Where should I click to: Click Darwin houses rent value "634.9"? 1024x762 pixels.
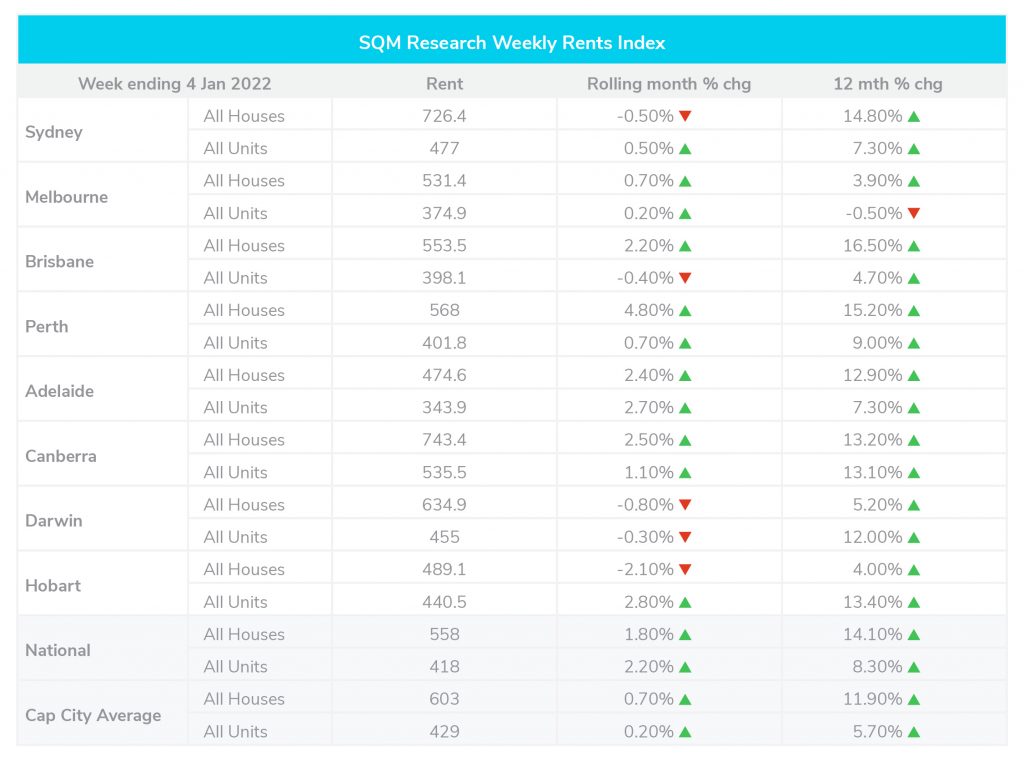pos(444,505)
